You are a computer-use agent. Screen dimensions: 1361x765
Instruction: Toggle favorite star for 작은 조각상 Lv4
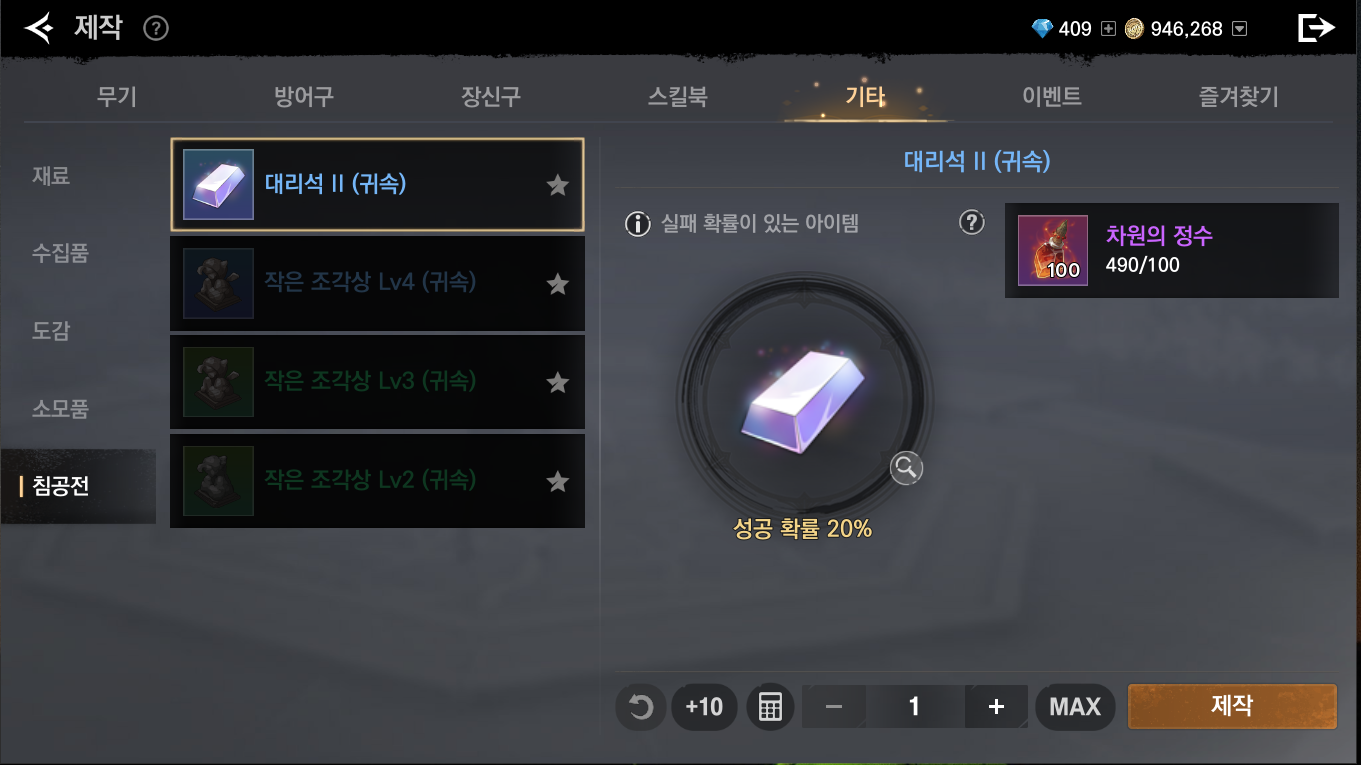558,284
